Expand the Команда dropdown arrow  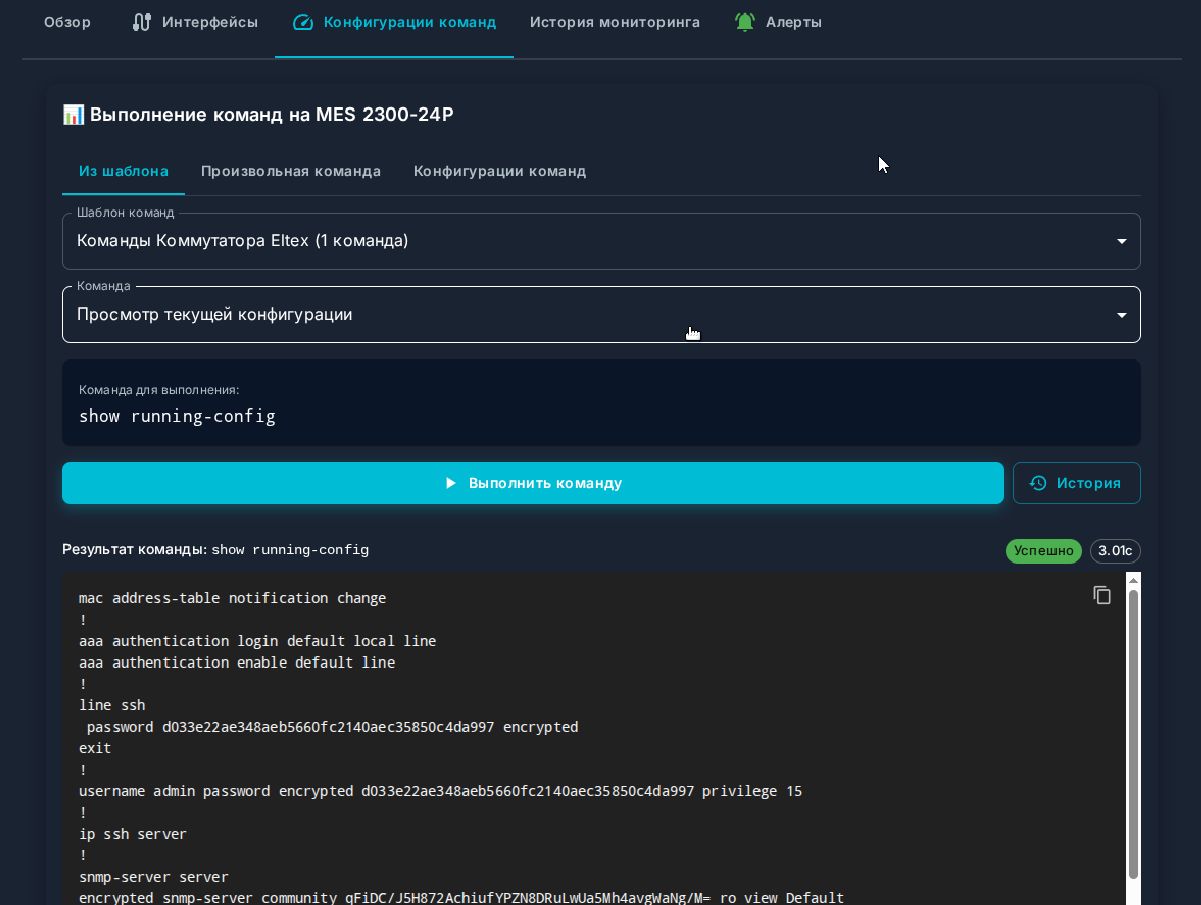[x=1121, y=315]
